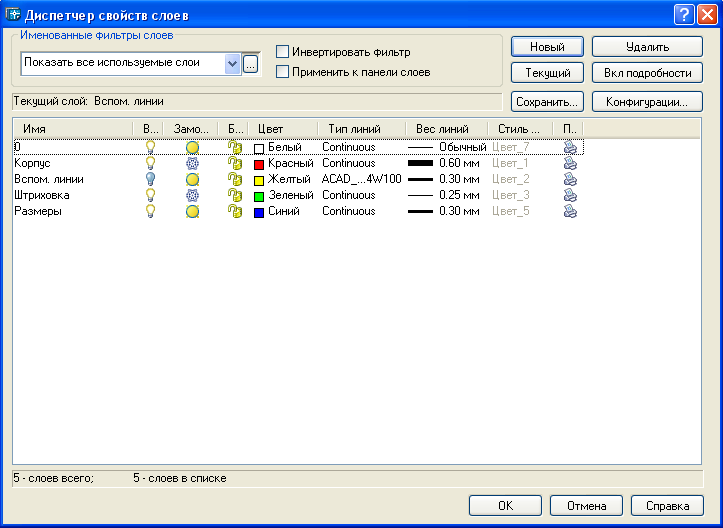This screenshot has height=528, width=723.
Task: Check Применить к панели слоев option
Action: tap(282, 72)
